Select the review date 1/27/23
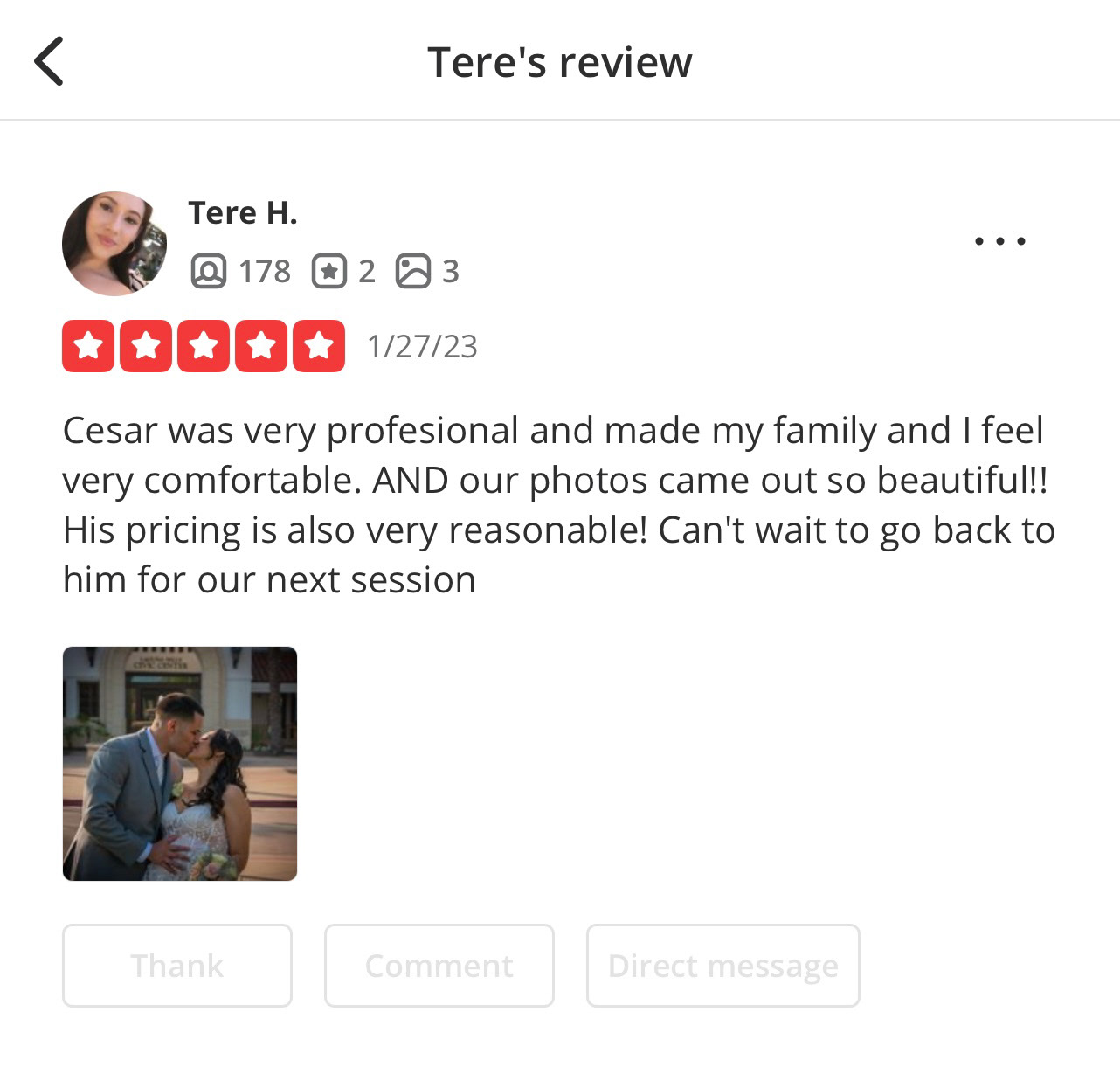The height and width of the screenshot is (1067, 1120). (422, 346)
